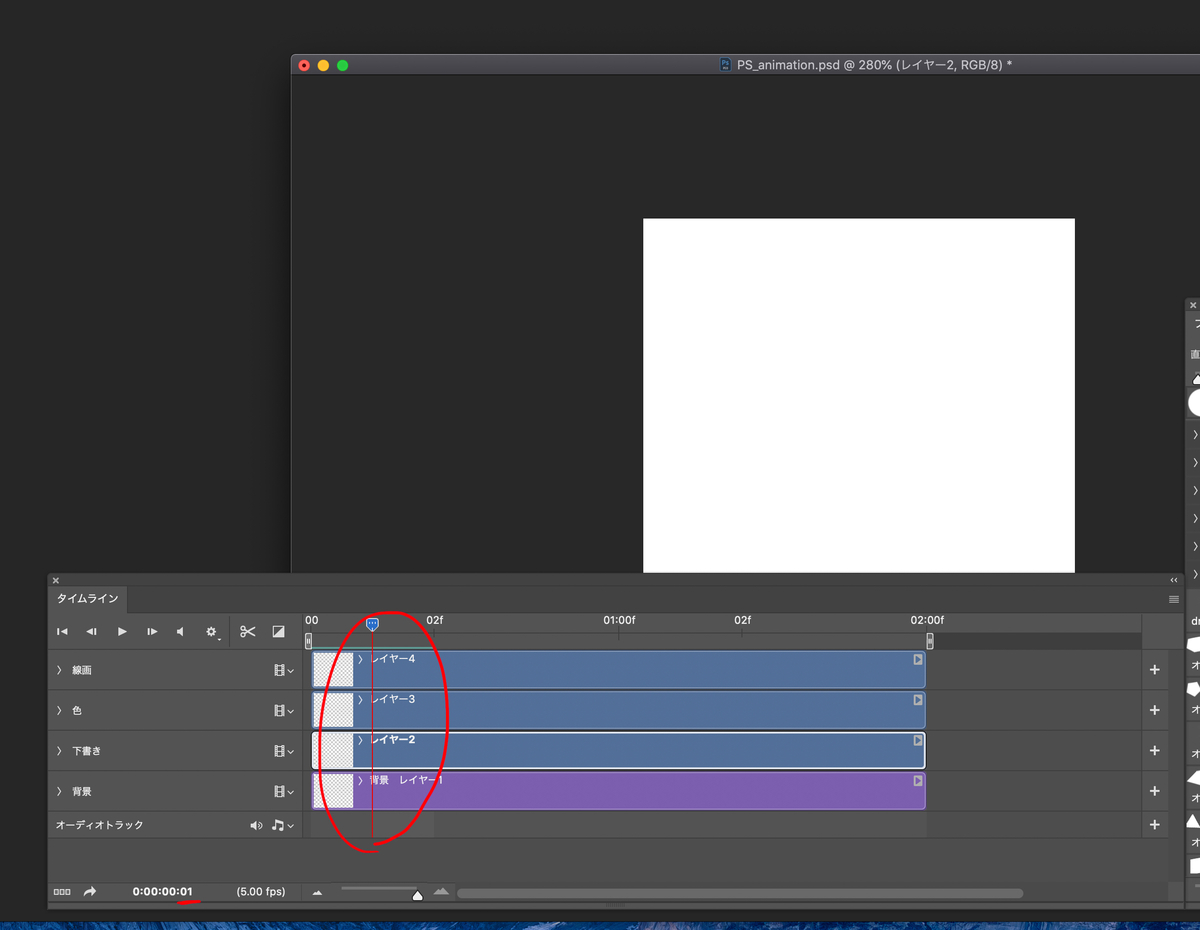Screen dimensions: 1200x930
Task: Click the work area end handle
Action: coord(930,641)
